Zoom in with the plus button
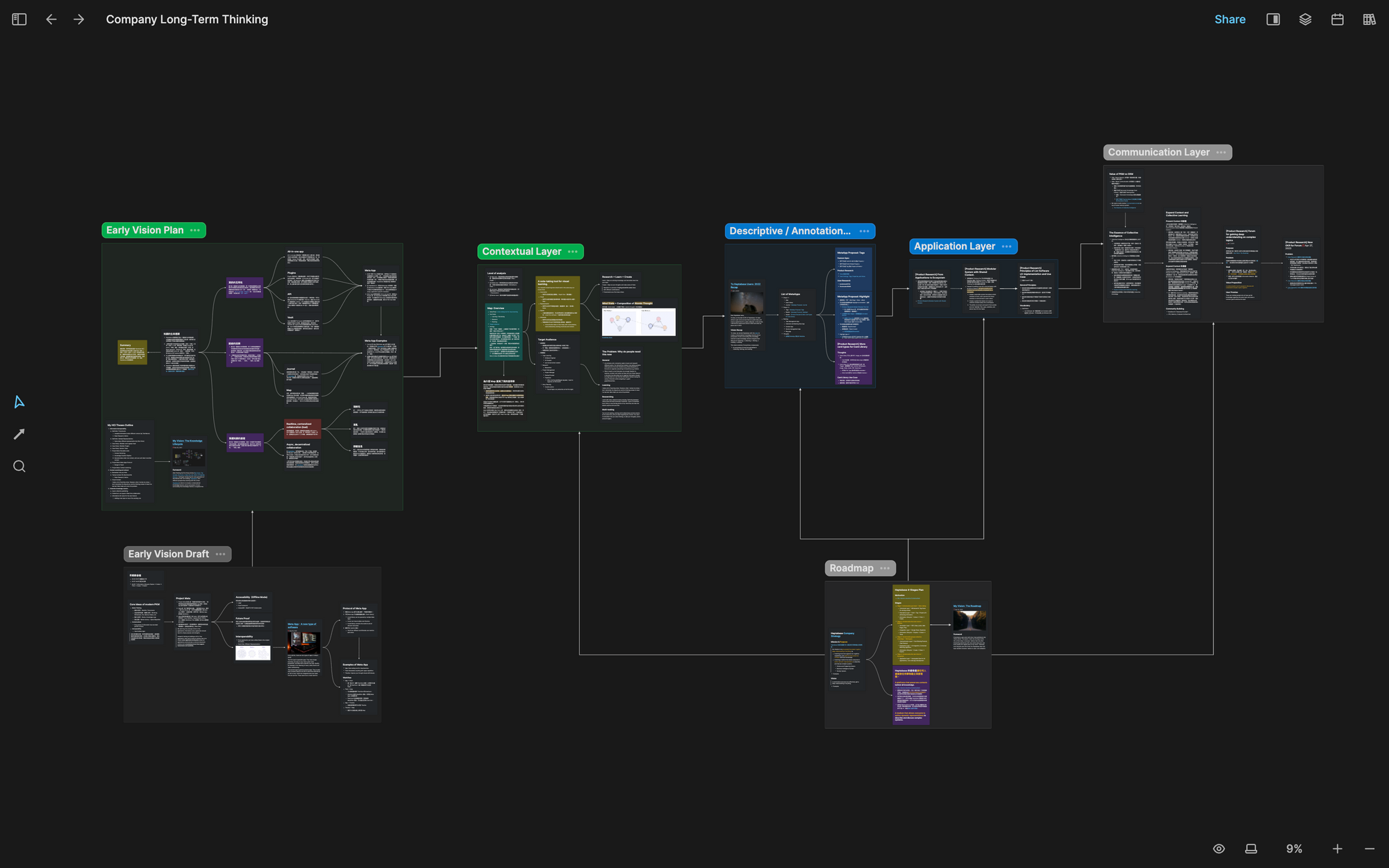Viewport: 1389px width, 868px height. click(1338, 849)
